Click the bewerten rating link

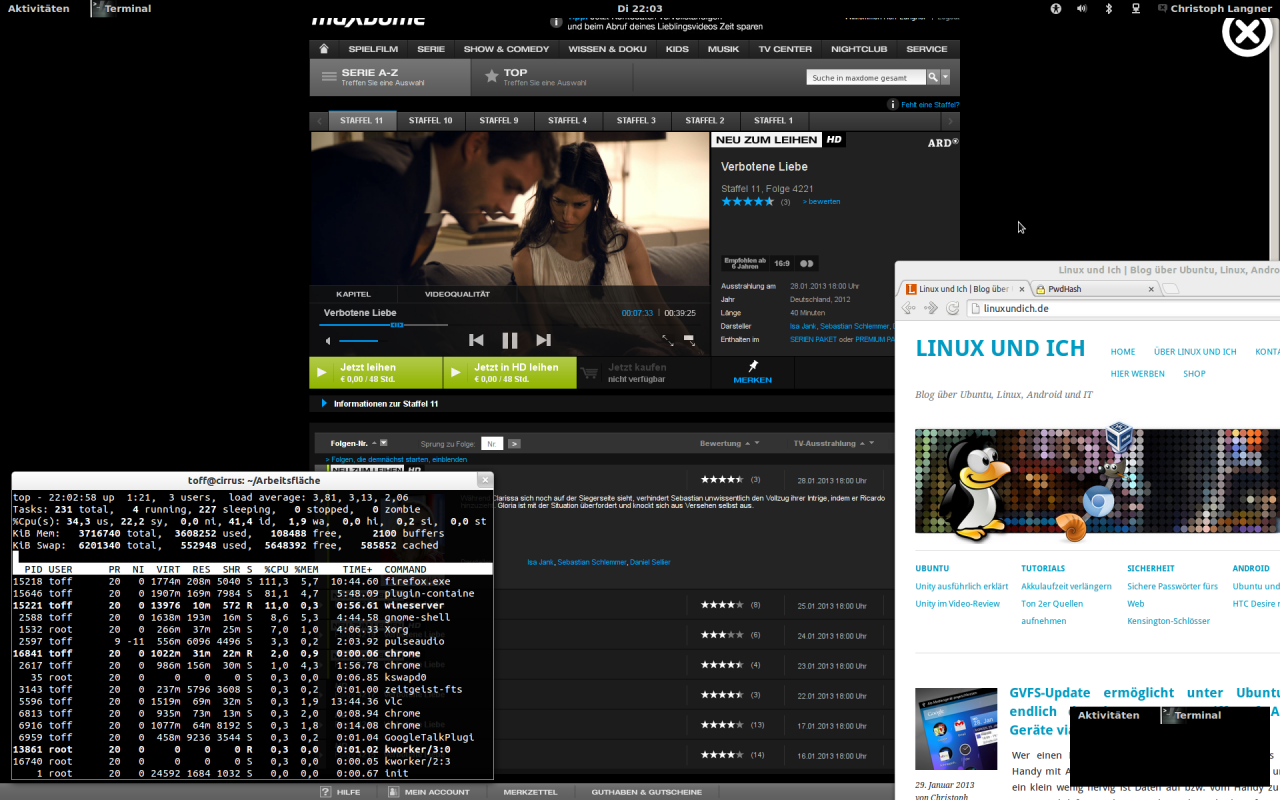821,202
